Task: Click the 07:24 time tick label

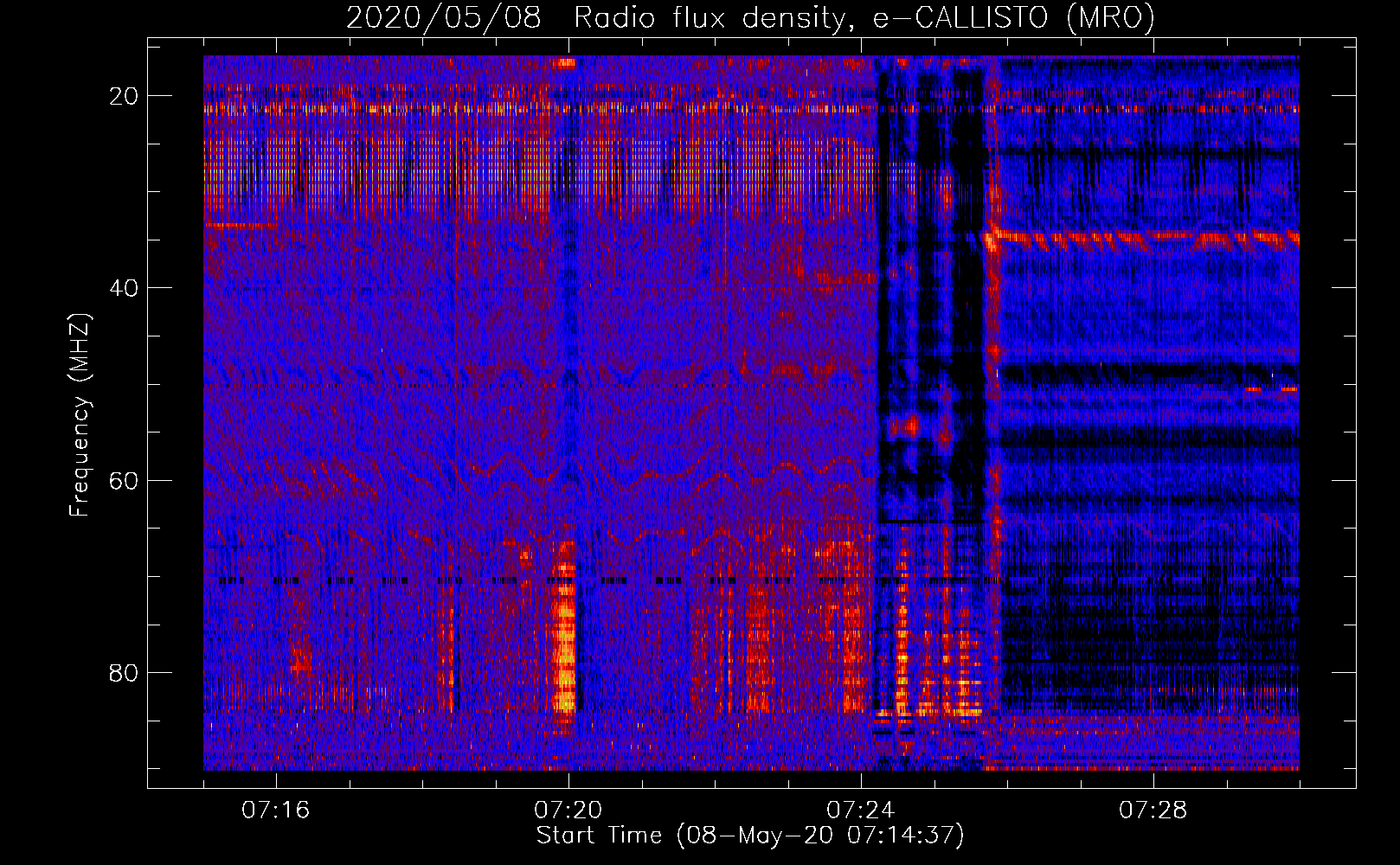Action: tap(861, 811)
